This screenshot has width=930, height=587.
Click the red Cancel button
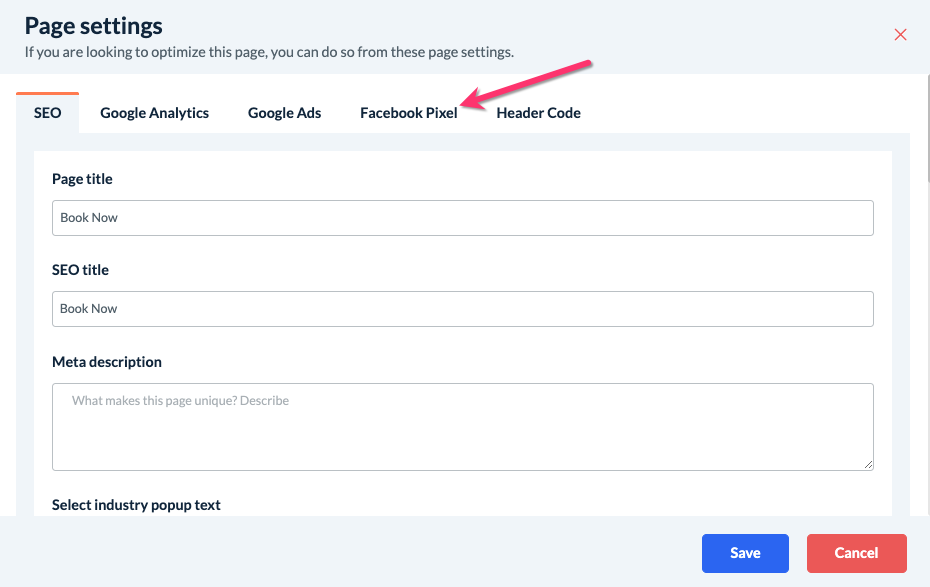point(856,553)
